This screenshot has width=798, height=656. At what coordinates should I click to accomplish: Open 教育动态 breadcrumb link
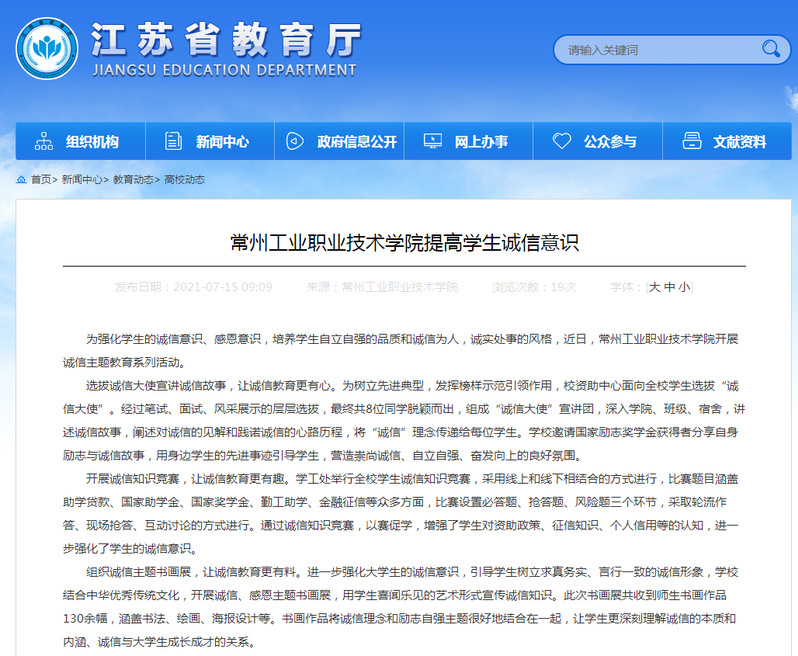(x=132, y=180)
